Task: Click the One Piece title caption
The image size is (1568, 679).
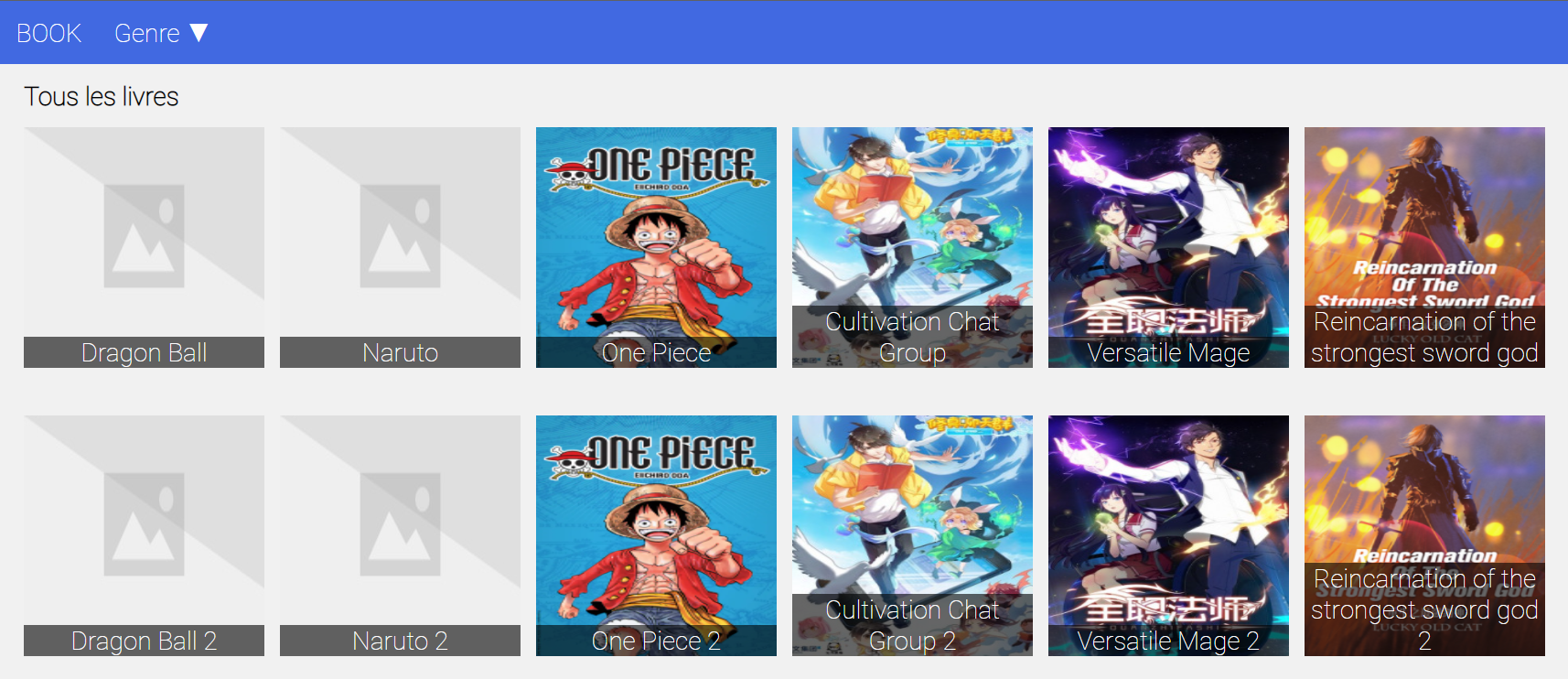Action: tap(656, 352)
